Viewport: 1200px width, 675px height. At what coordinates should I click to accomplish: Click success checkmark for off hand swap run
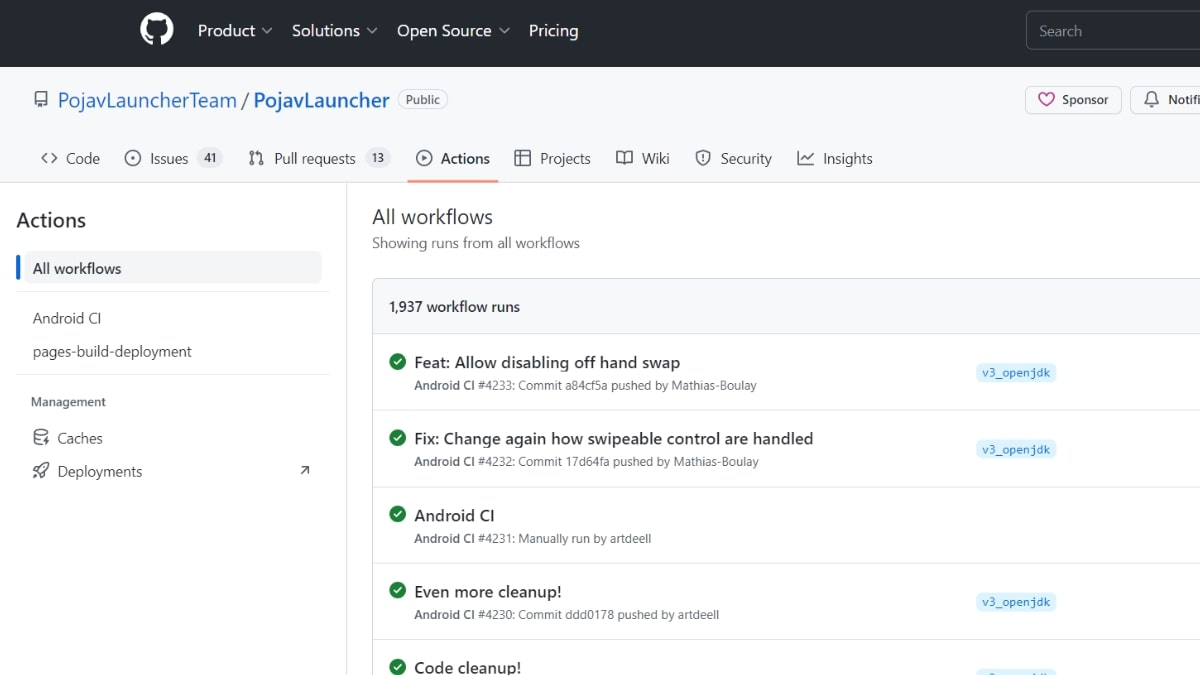coord(397,362)
